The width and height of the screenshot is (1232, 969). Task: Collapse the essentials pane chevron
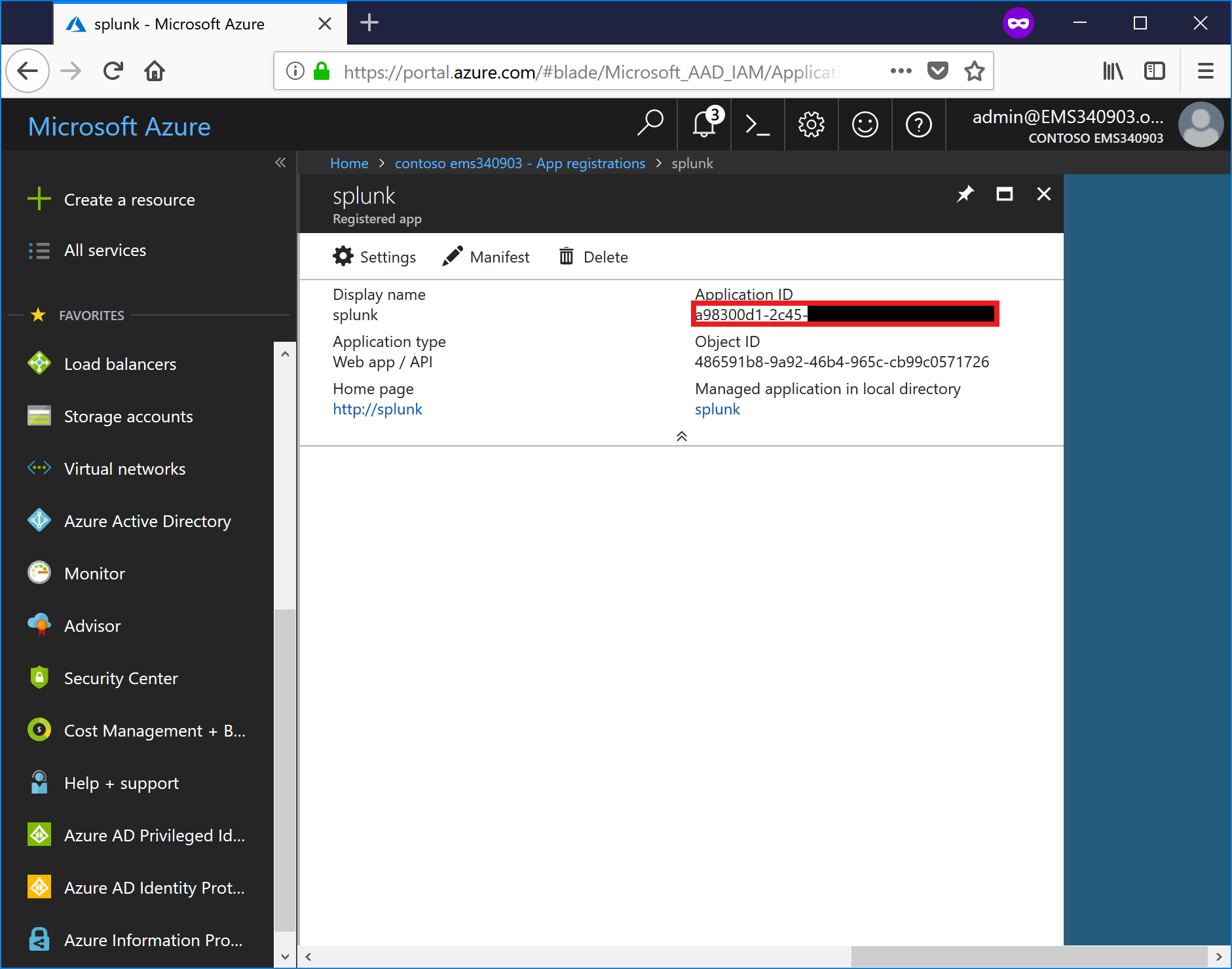click(681, 435)
